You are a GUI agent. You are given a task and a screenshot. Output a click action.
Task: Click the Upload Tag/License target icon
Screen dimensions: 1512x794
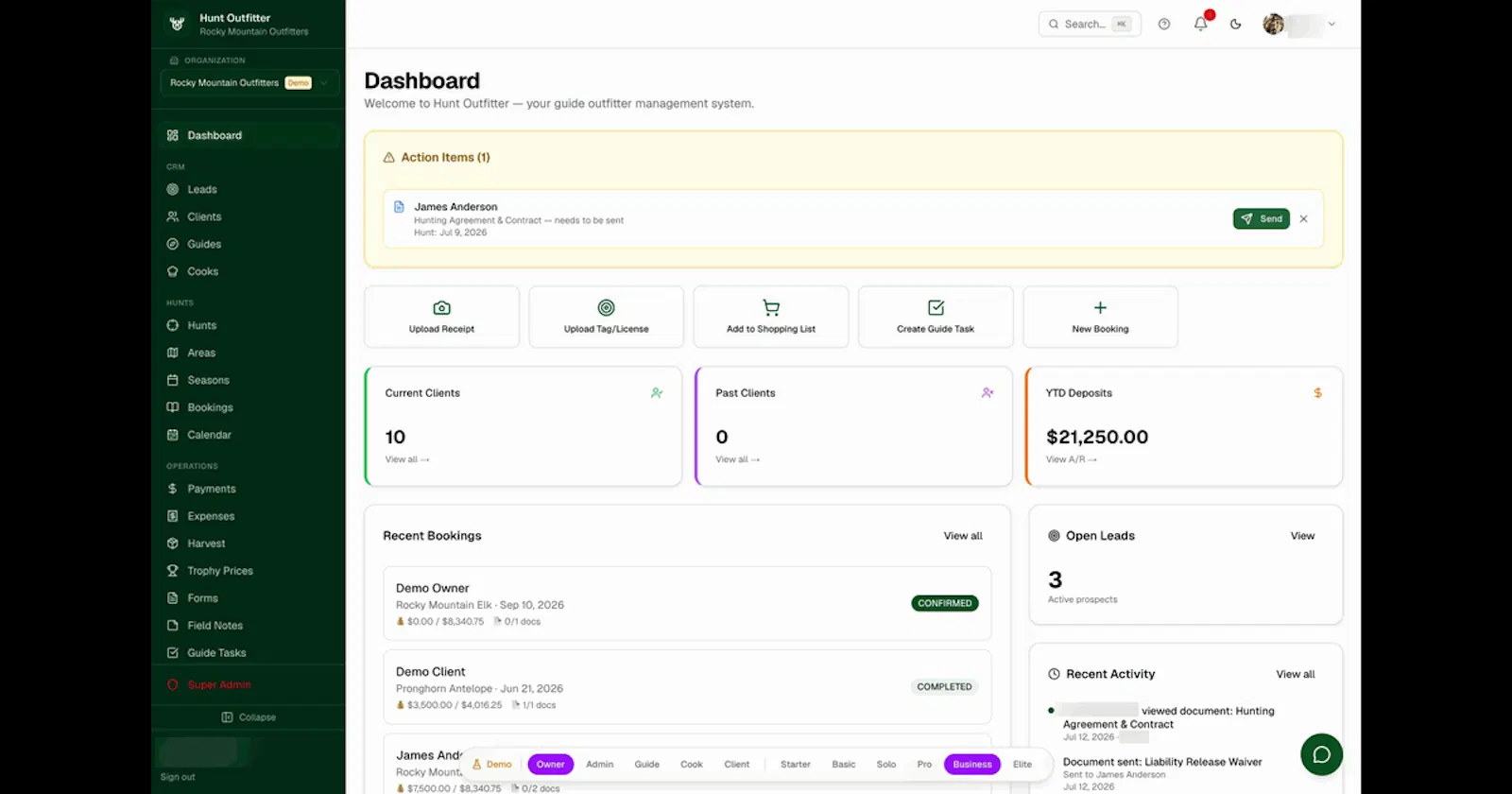coord(607,307)
